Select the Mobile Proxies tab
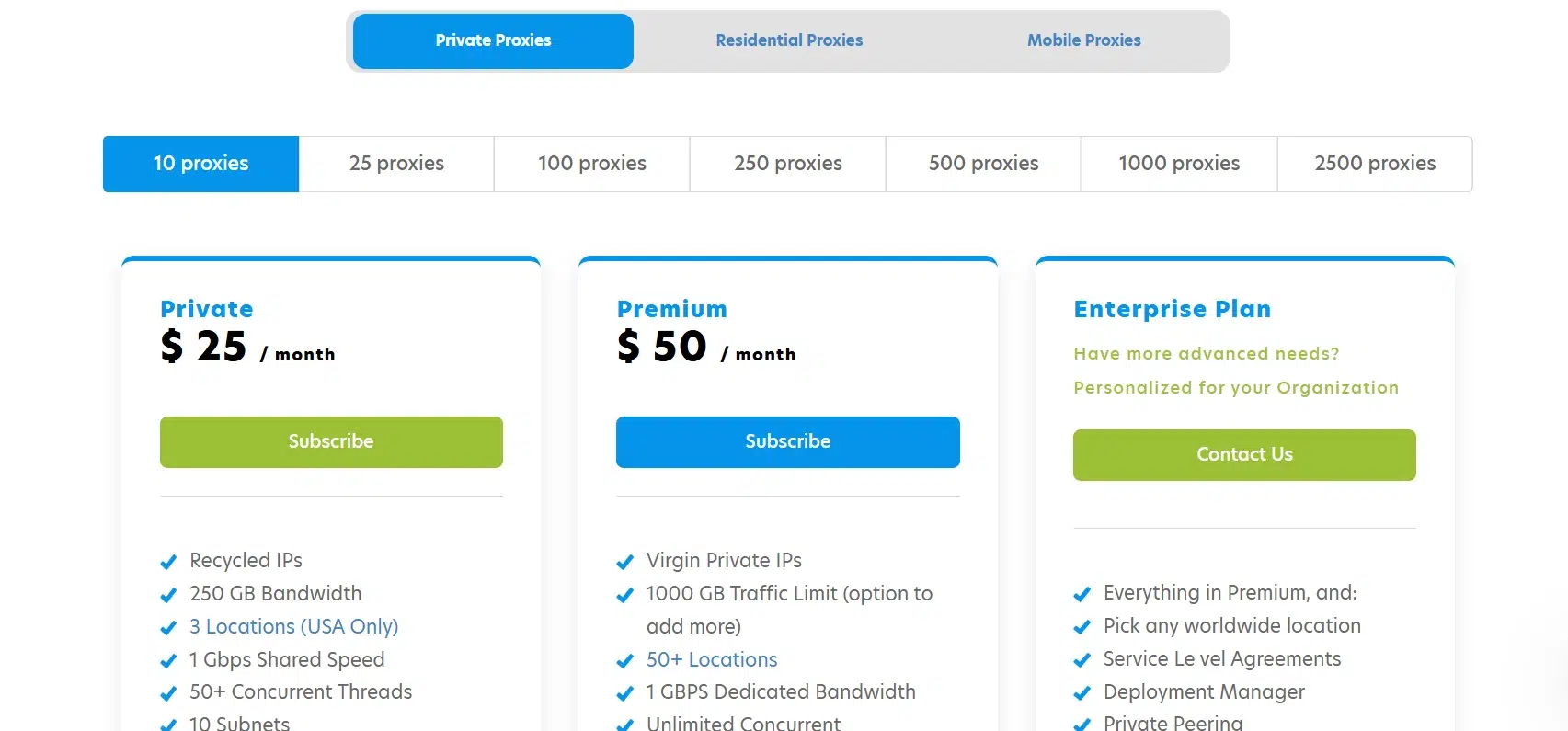The width and height of the screenshot is (1568, 731). point(1083,40)
